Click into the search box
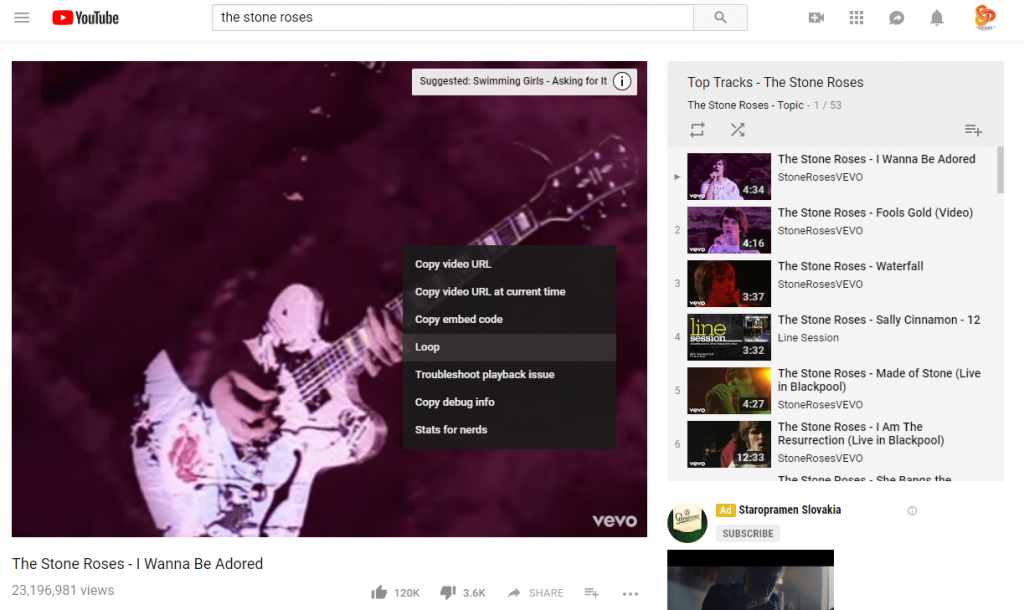 pos(453,18)
